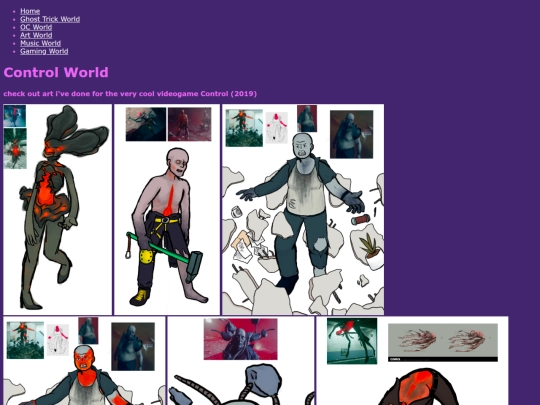Open the large man among rubble artwork
Viewport: 540px width, 405px height.
point(303,209)
